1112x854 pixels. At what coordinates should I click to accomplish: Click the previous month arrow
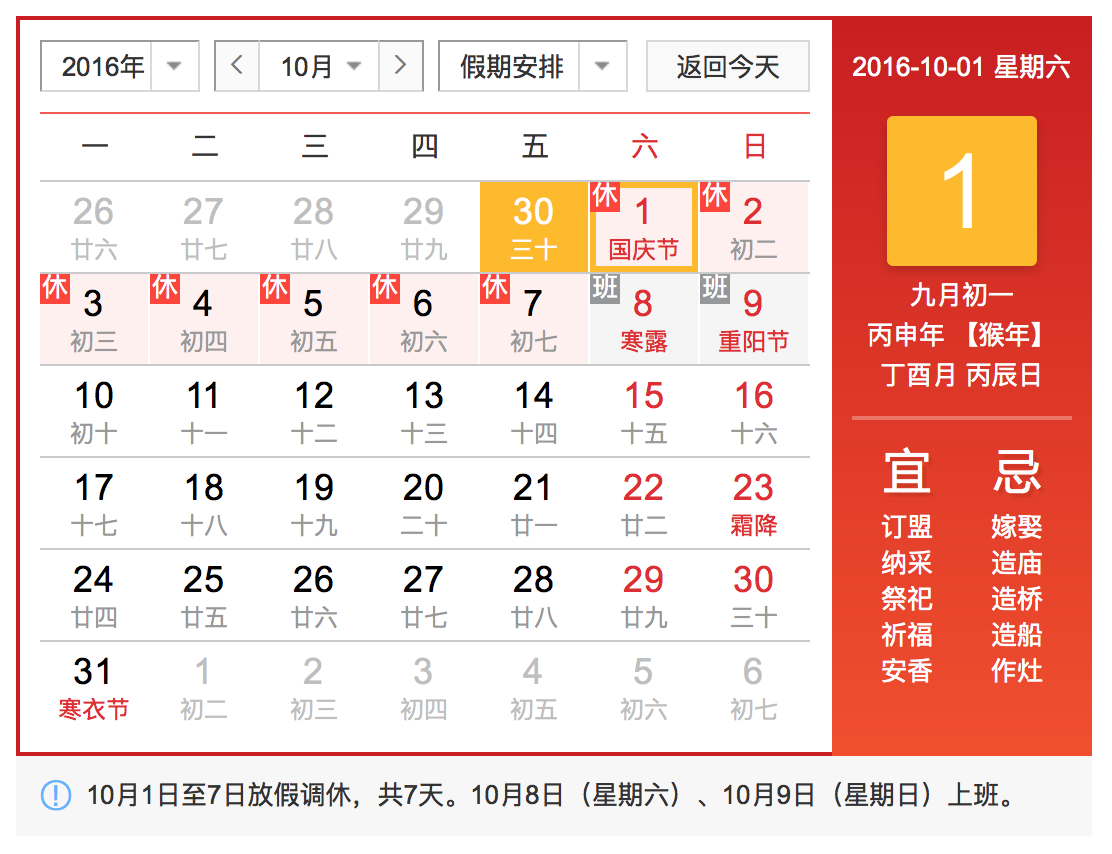pos(237,66)
